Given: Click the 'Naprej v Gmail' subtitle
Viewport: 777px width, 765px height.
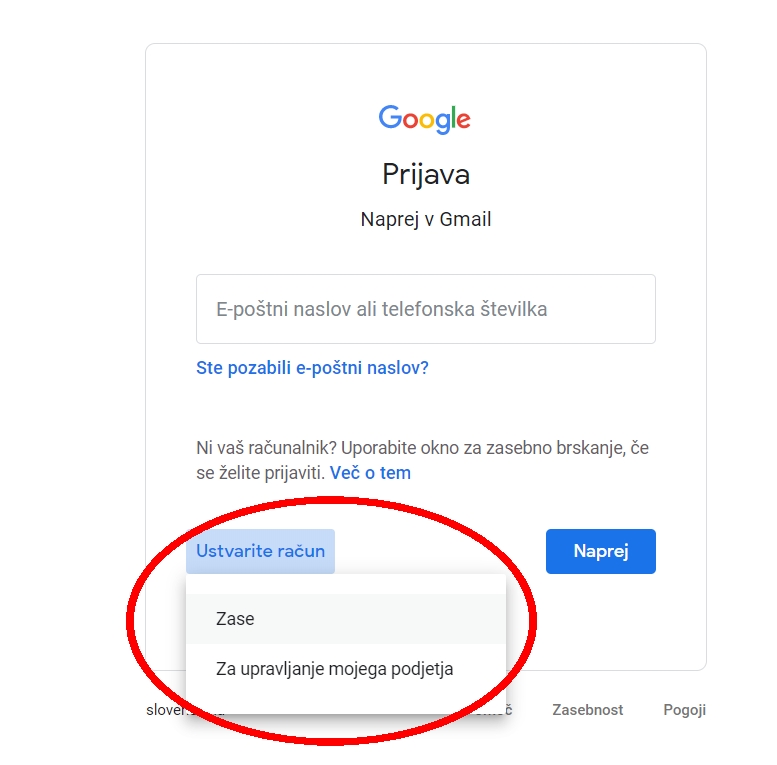Looking at the screenshot, I should point(425,219).
